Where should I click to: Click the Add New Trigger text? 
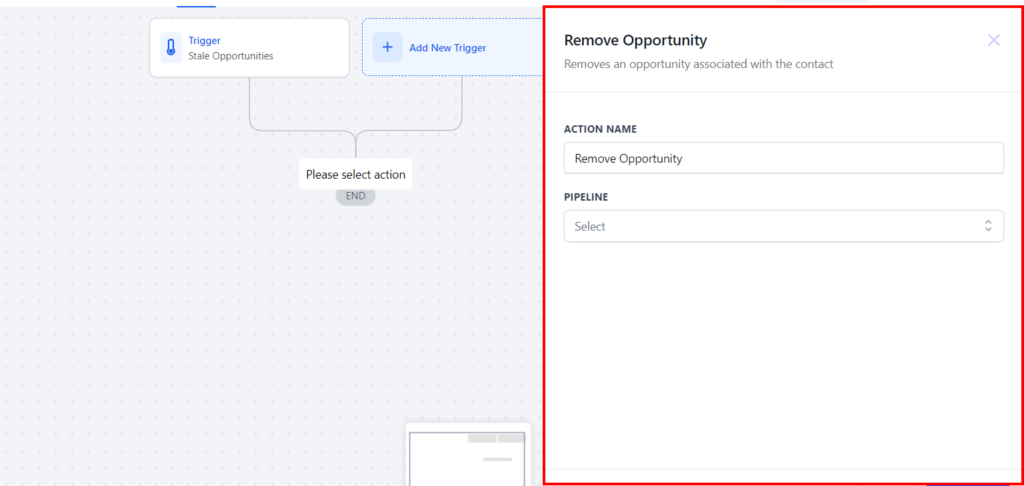click(x=447, y=48)
